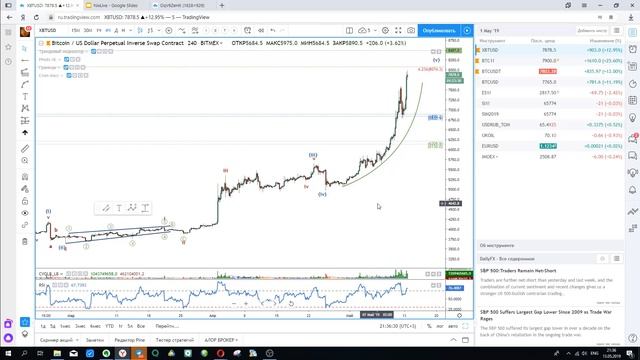Screen dimensions: 640x360
Task: Open the DailyFX news panel menu
Action: pyautogui.click(x=617, y=259)
